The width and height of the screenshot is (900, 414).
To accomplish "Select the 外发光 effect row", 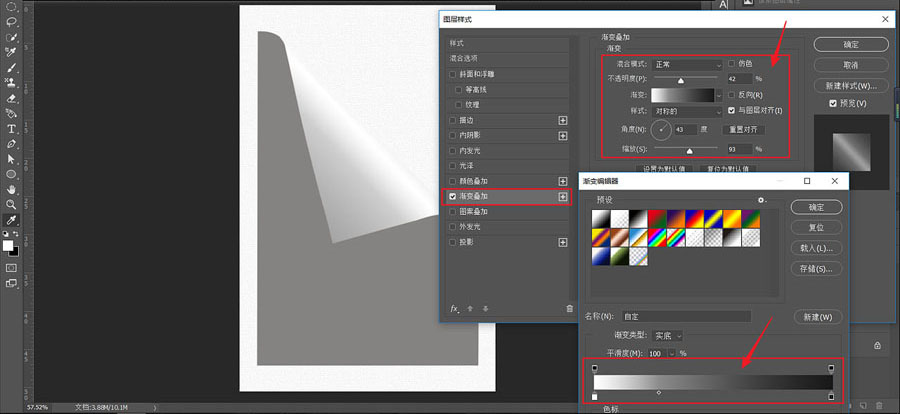I will (x=509, y=227).
